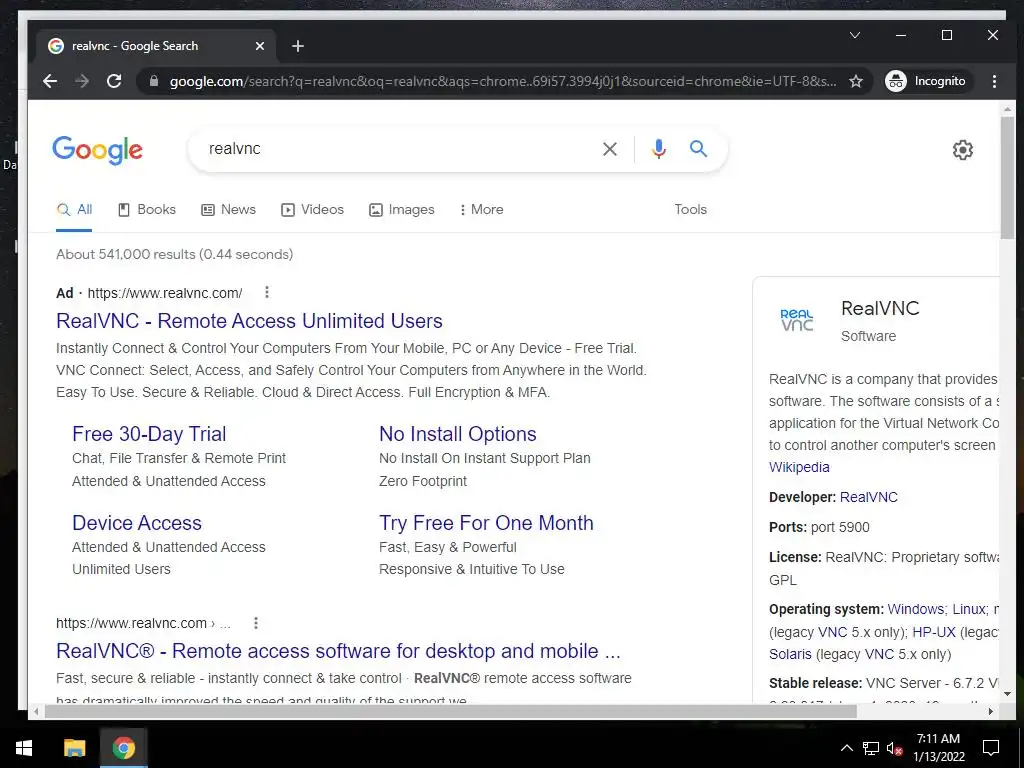Open the HP-UX link in the panel
Viewport: 1024px width, 768px height.
[x=934, y=632]
